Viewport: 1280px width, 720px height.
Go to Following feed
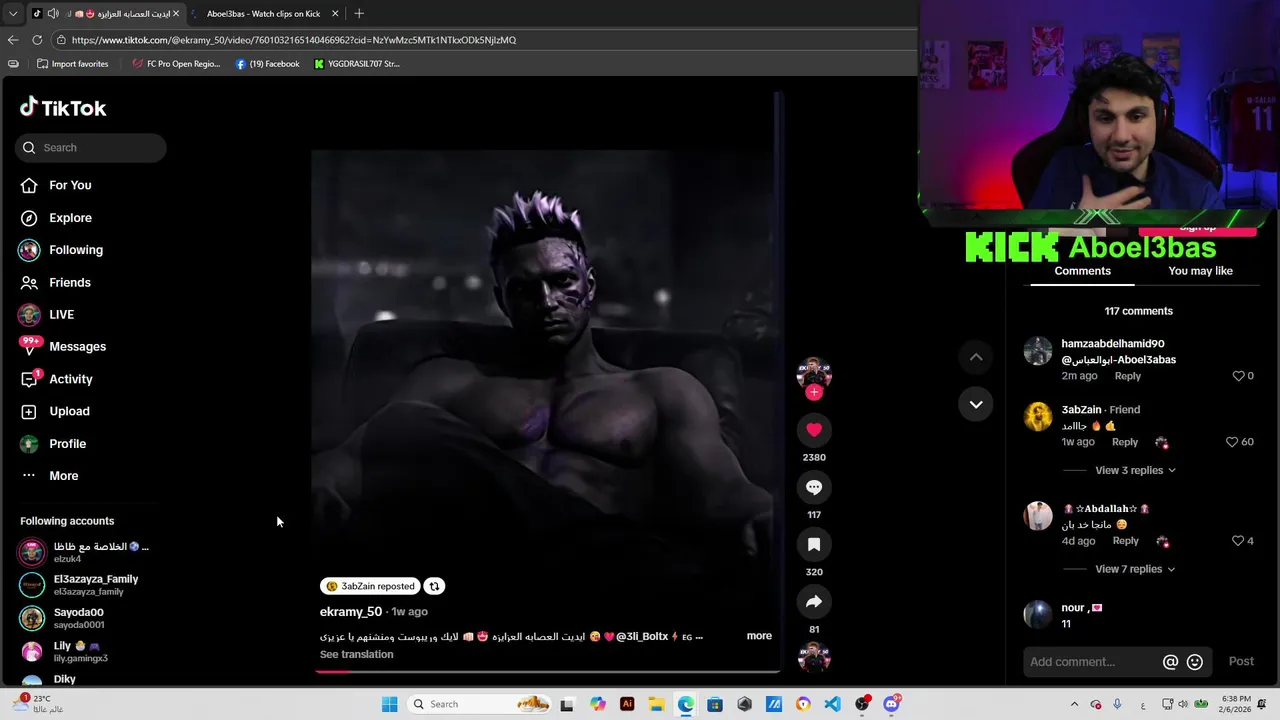click(62, 250)
